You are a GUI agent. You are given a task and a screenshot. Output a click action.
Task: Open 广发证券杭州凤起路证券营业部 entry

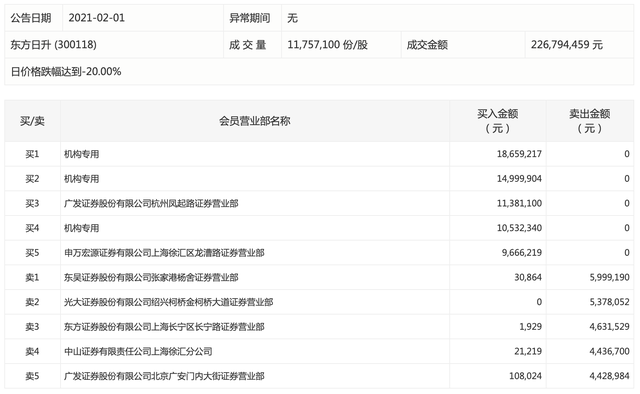(151, 203)
